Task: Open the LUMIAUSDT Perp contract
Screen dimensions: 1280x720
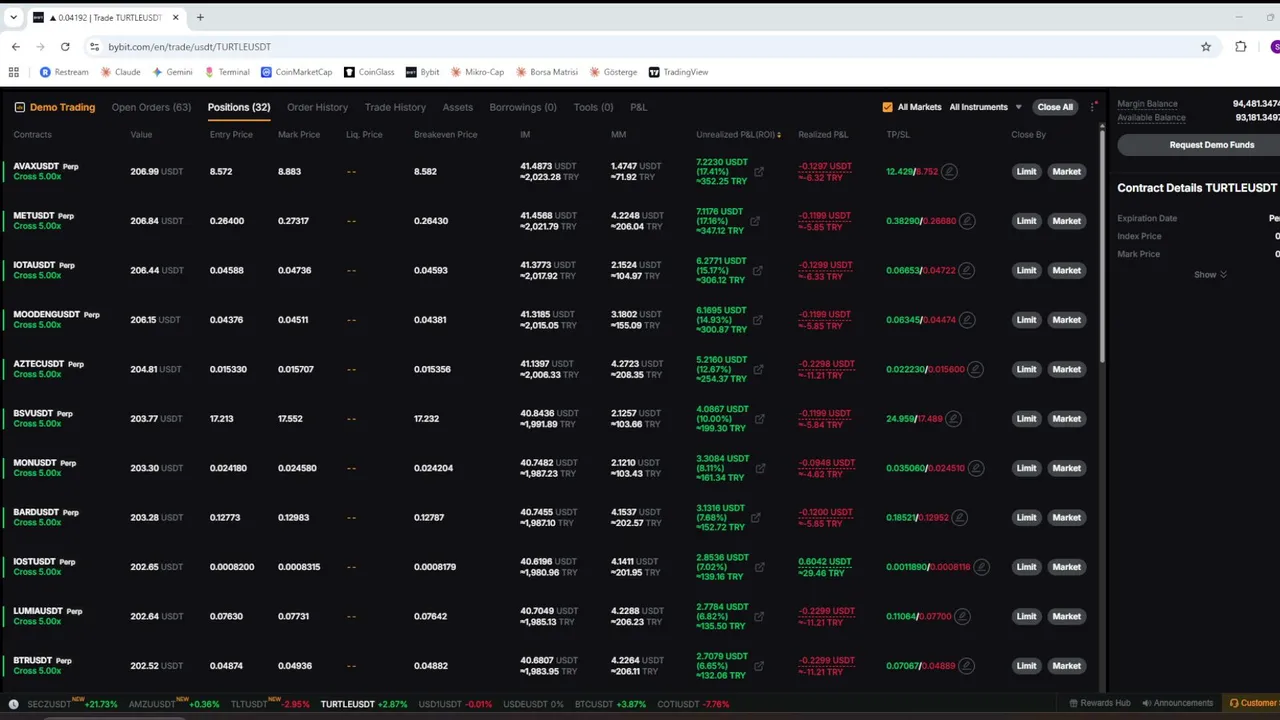Action: (x=48, y=611)
